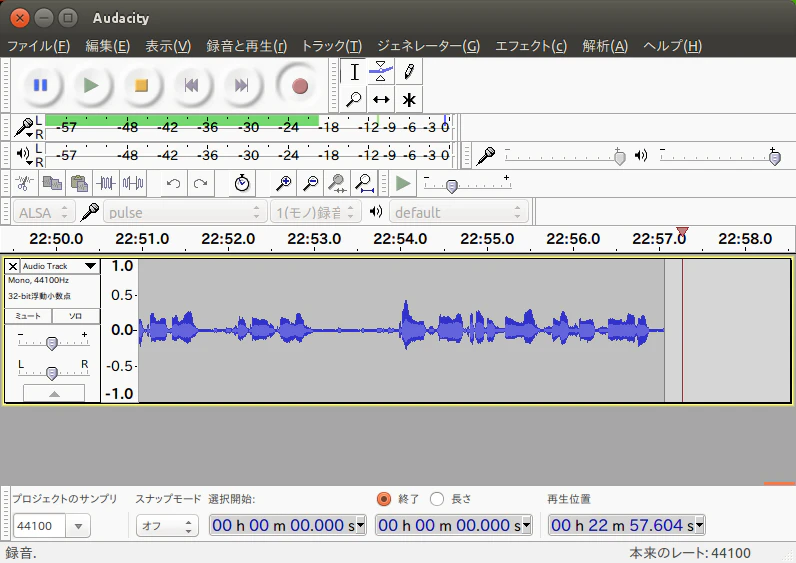796x563 pixels.
Task: Click the playback speed slider knob
Action: (451, 186)
